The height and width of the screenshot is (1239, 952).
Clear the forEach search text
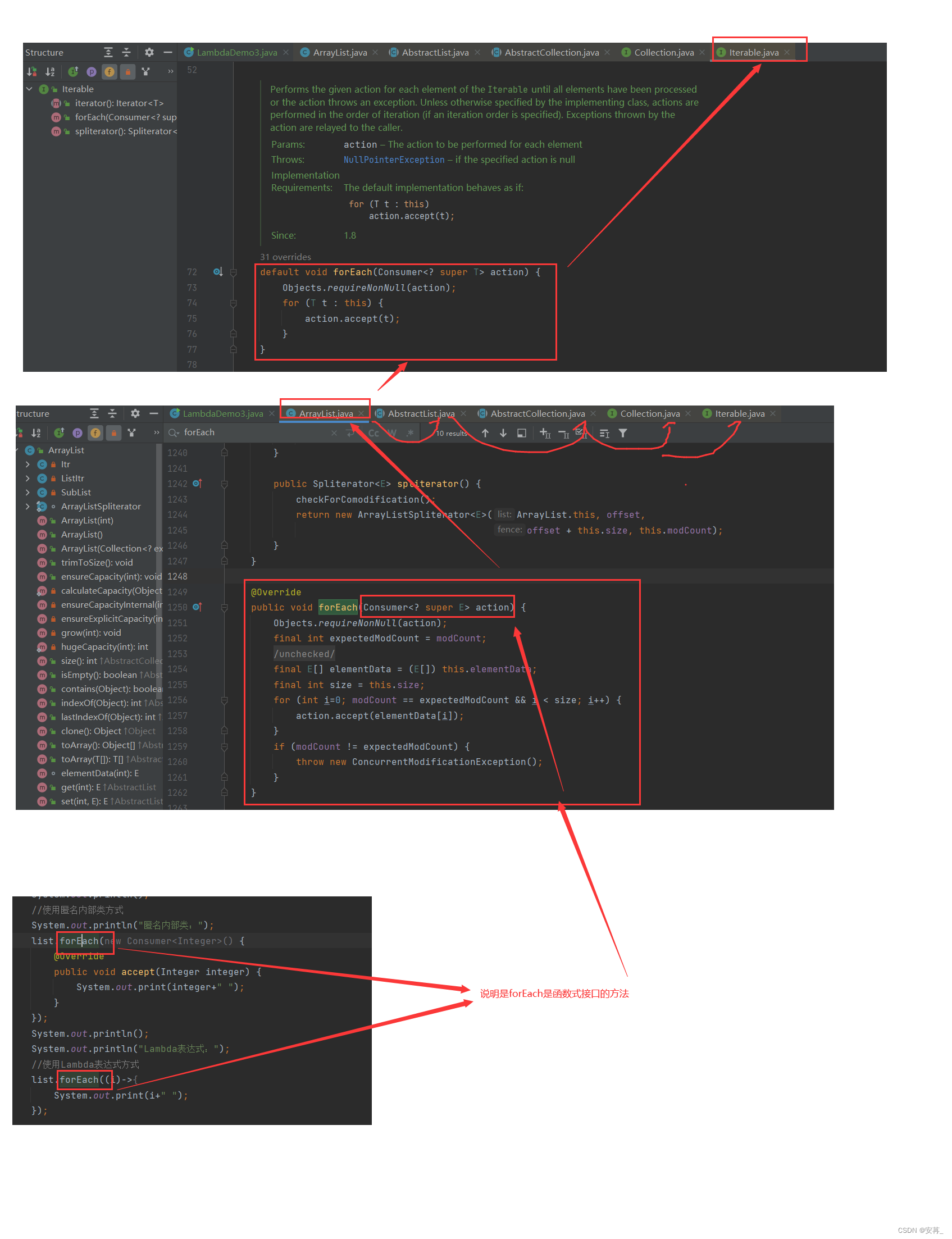pyautogui.click(x=334, y=434)
